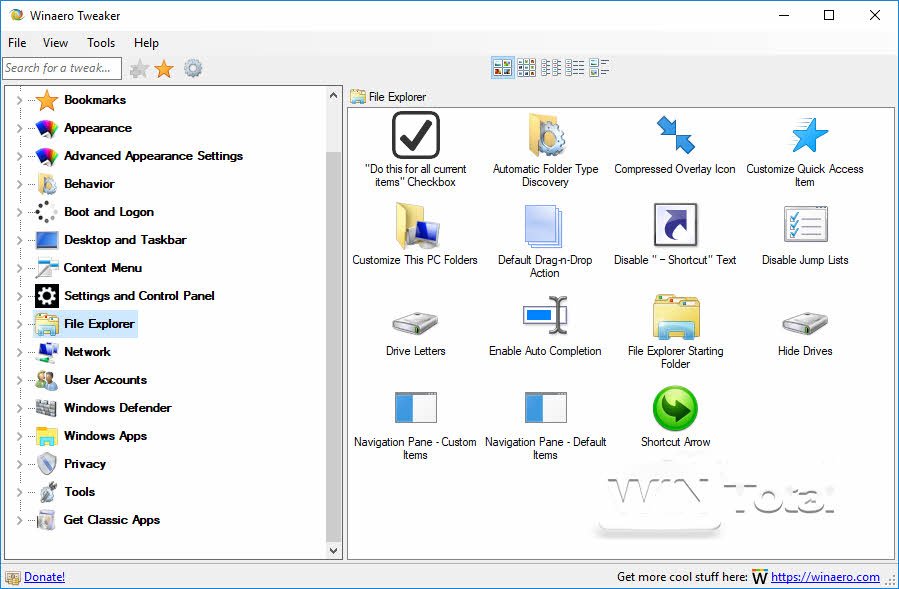The height and width of the screenshot is (589, 899).
Task: Open the View menu
Action: point(55,43)
